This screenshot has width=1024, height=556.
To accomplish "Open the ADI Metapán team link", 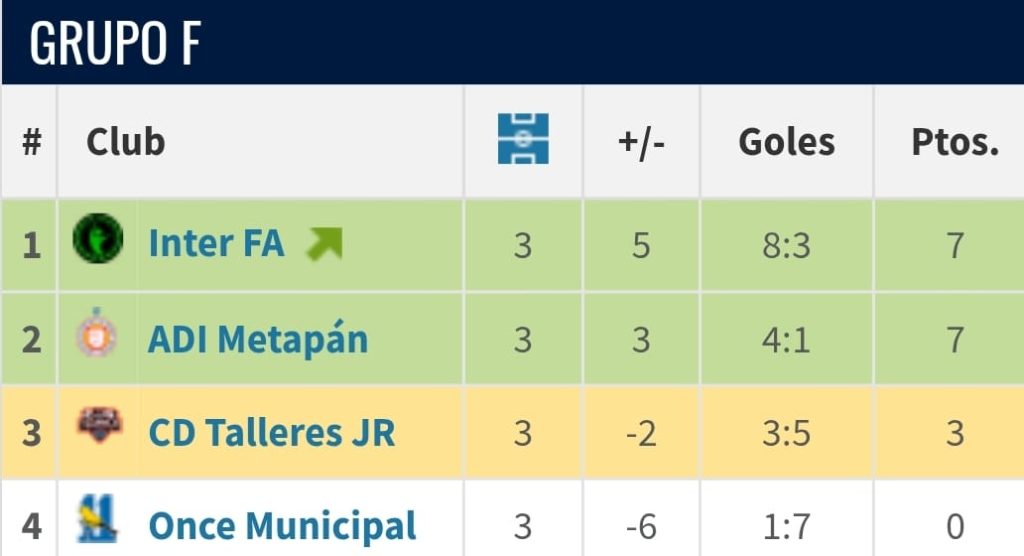I will click(x=258, y=339).
